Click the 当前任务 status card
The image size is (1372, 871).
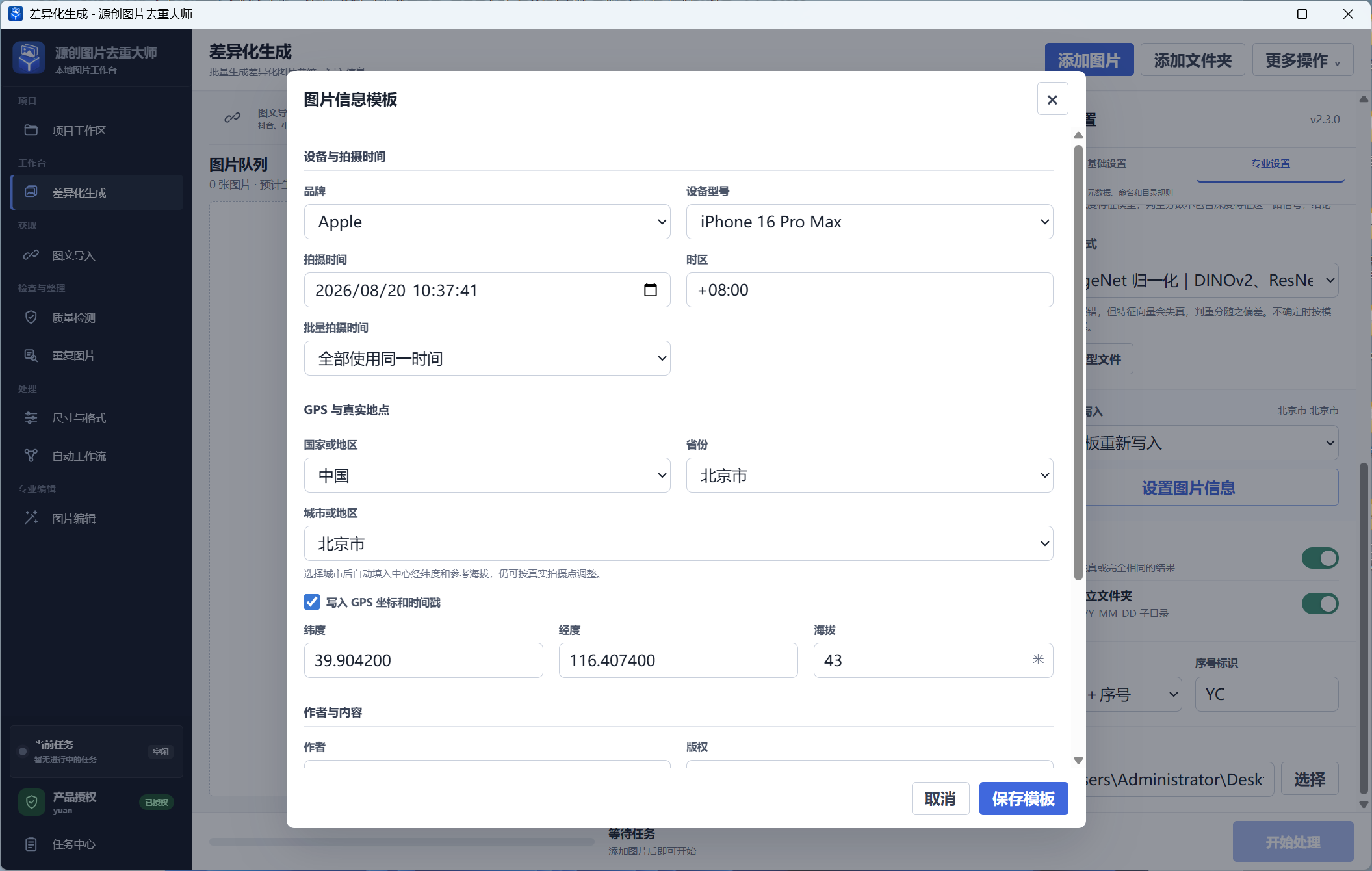(x=96, y=751)
